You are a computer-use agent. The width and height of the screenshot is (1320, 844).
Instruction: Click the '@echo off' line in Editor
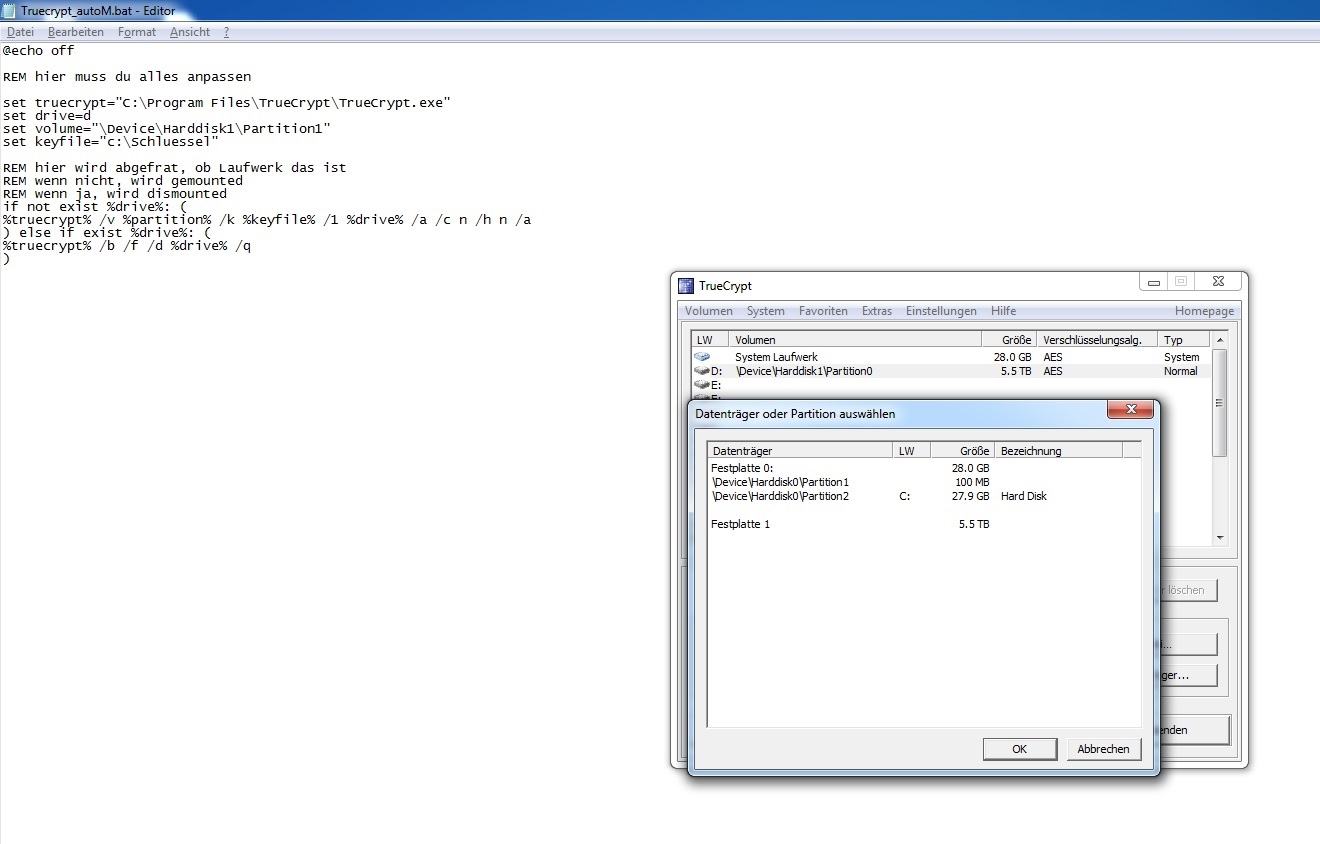pos(38,50)
